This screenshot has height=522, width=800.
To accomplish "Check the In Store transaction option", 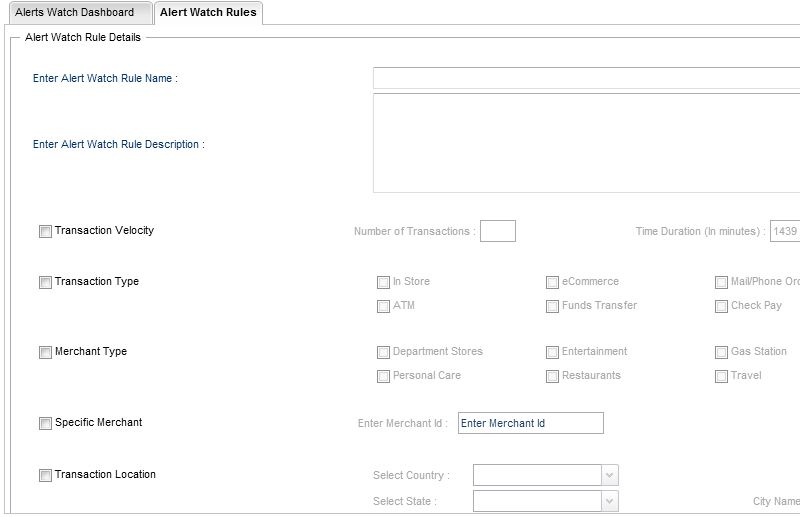I will (x=383, y=282).
